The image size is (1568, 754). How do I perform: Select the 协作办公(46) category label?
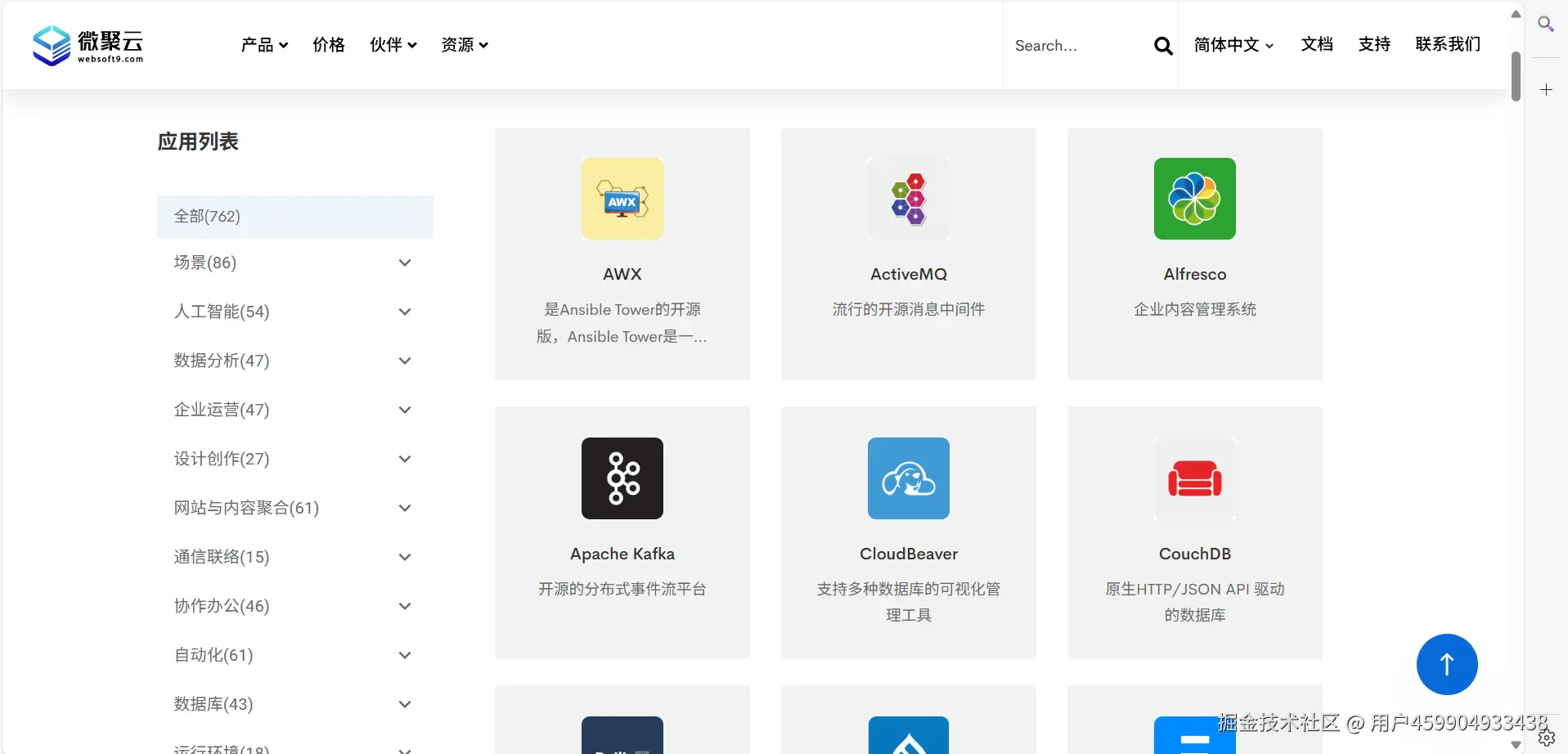[x=222, y=606]
